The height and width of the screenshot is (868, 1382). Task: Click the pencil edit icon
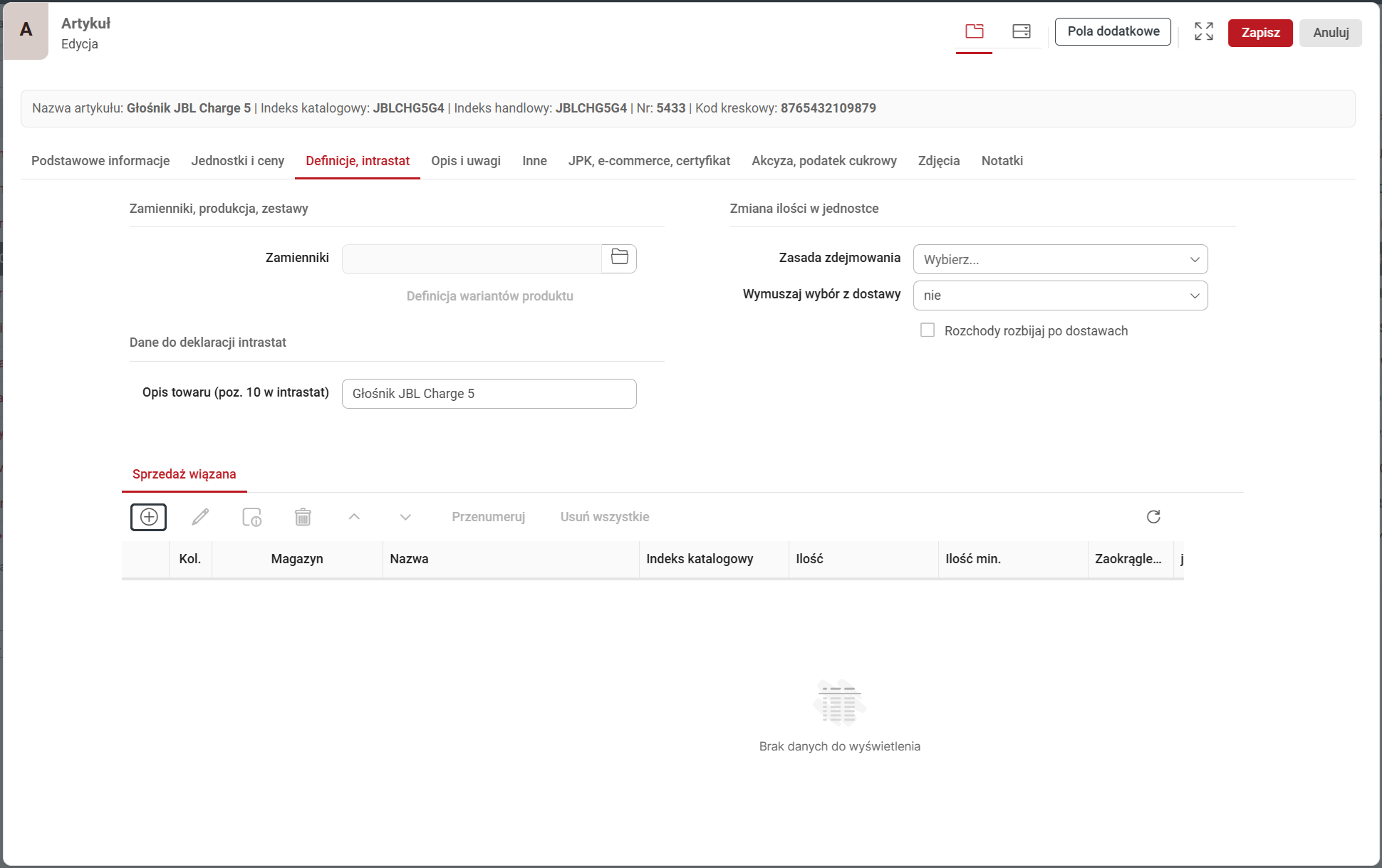coord(200,517)
